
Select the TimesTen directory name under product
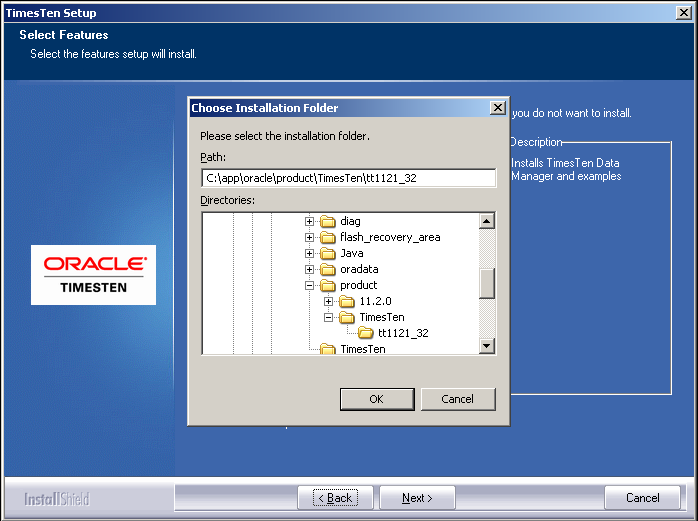coord(382,317)
